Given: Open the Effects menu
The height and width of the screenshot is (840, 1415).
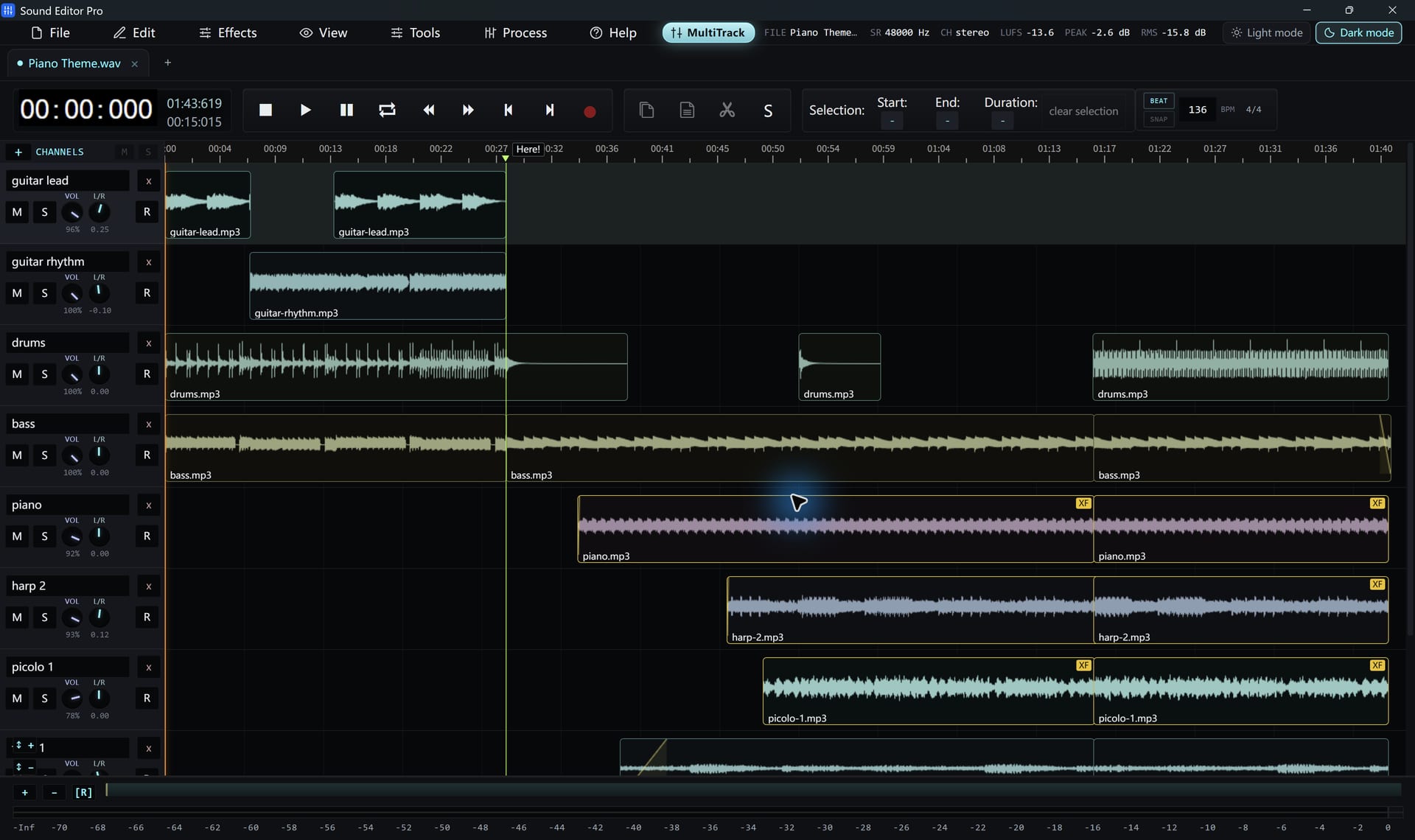Looking at the screenshot, I should coord(228,32).
